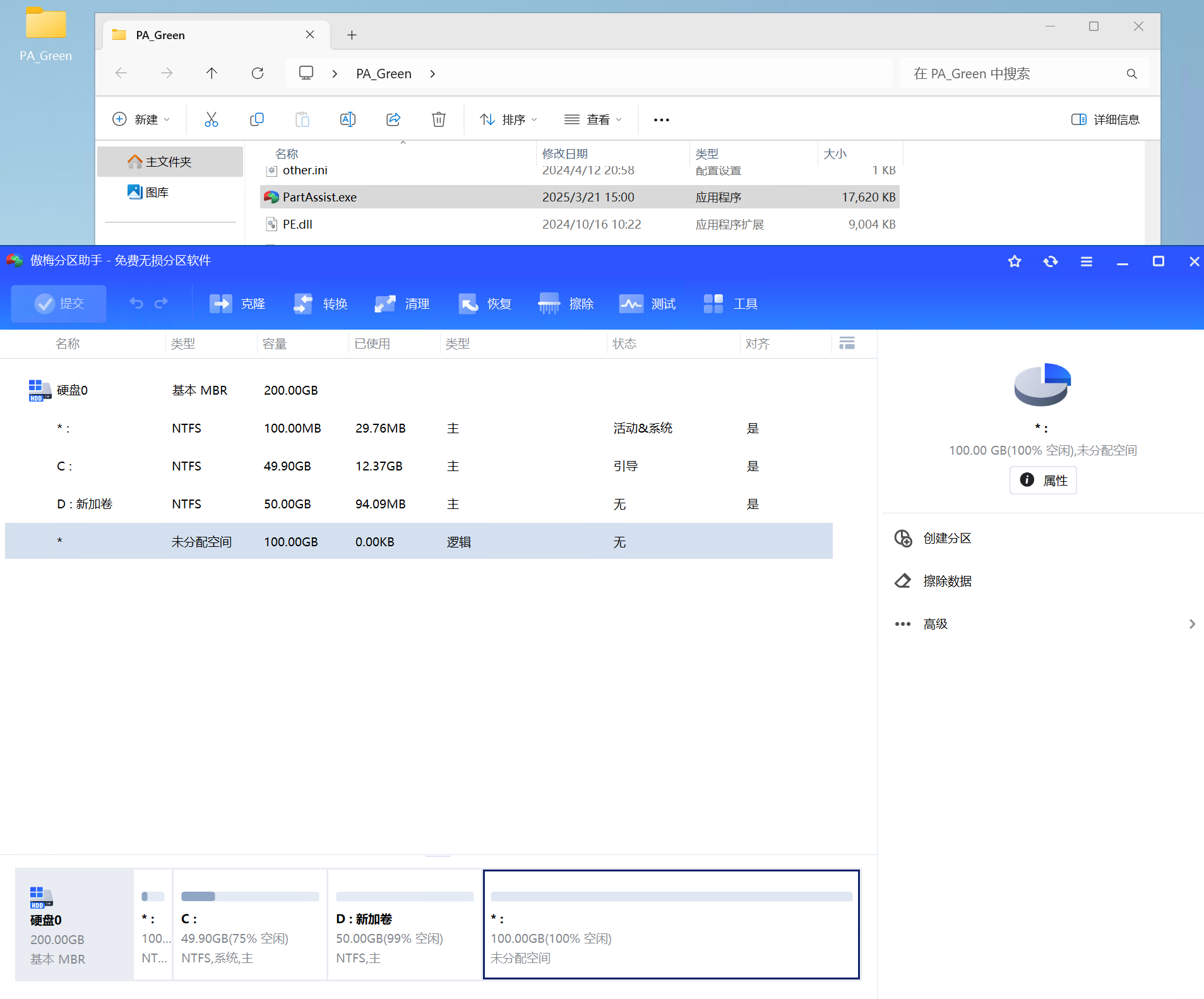This screenshot has width=1204, height=999.
Task: Select D: 新加卷 block in disk map
Action: tap(405, 924)
